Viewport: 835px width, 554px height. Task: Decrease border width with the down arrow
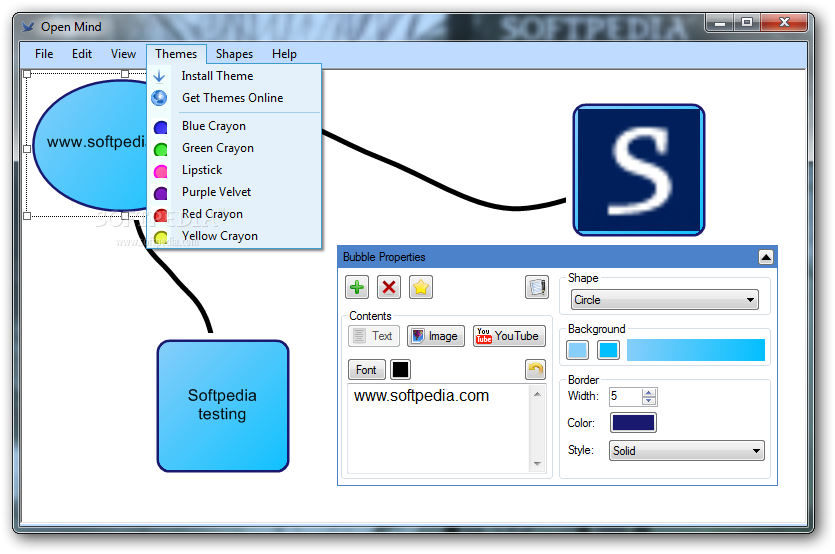(649, 401)
